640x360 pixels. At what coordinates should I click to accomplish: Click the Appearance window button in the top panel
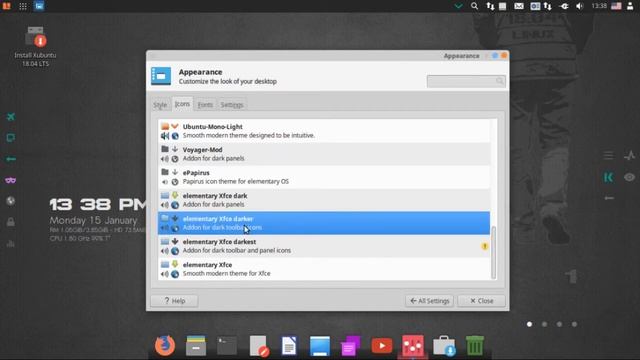click(x=39, y=6)
